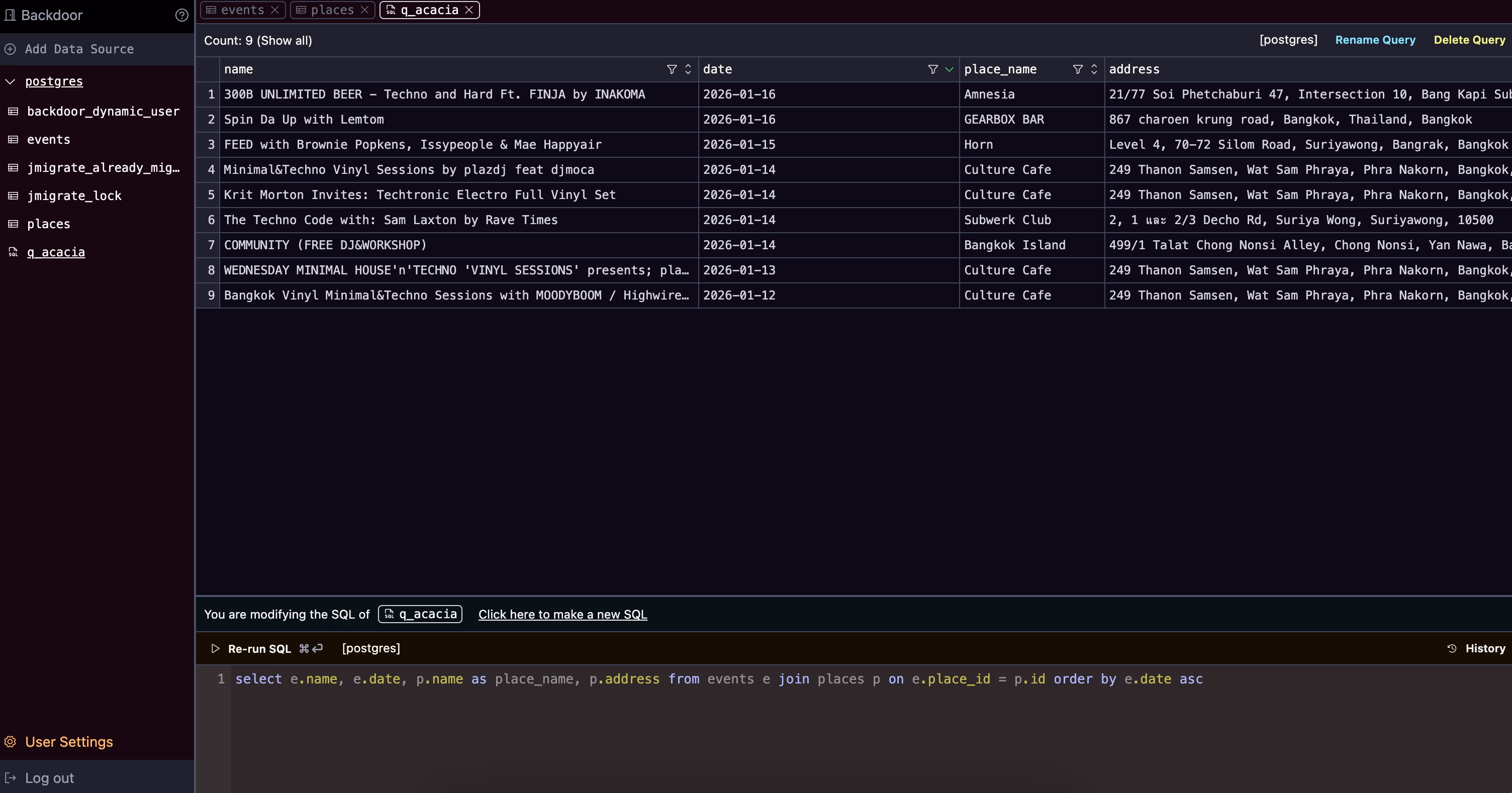This screenshot has width=1512, height=793.
Task: Click the help question mark icon
Action: pos(182,15)
